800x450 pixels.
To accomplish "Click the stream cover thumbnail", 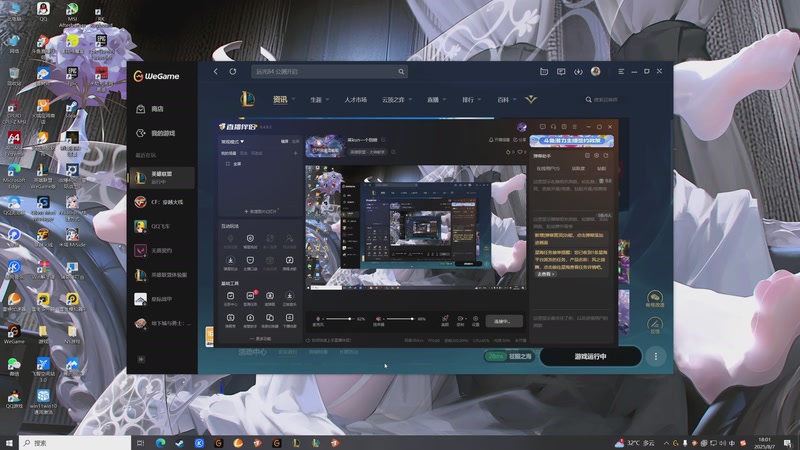I will point(325,146).
